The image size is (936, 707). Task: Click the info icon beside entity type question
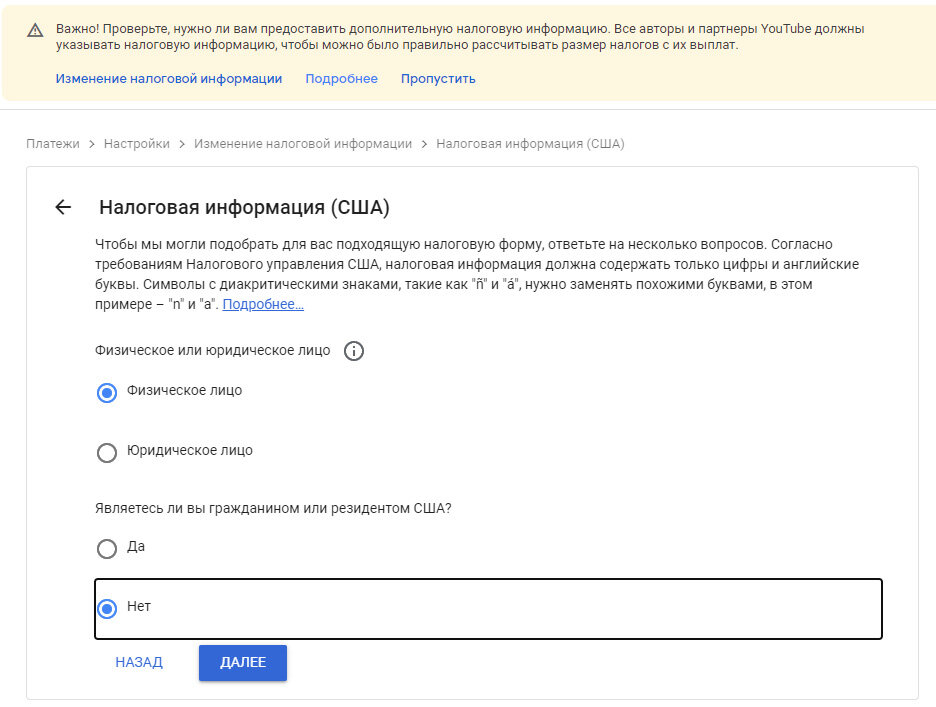click(355, 351)
